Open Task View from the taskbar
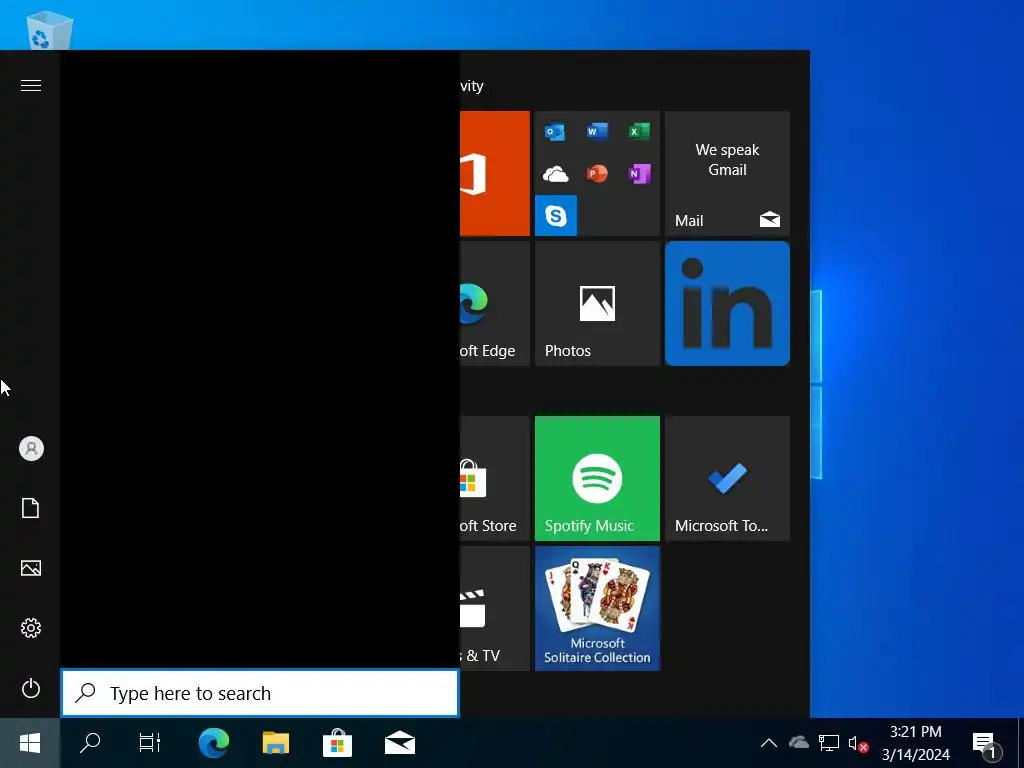 pos(150,743)
